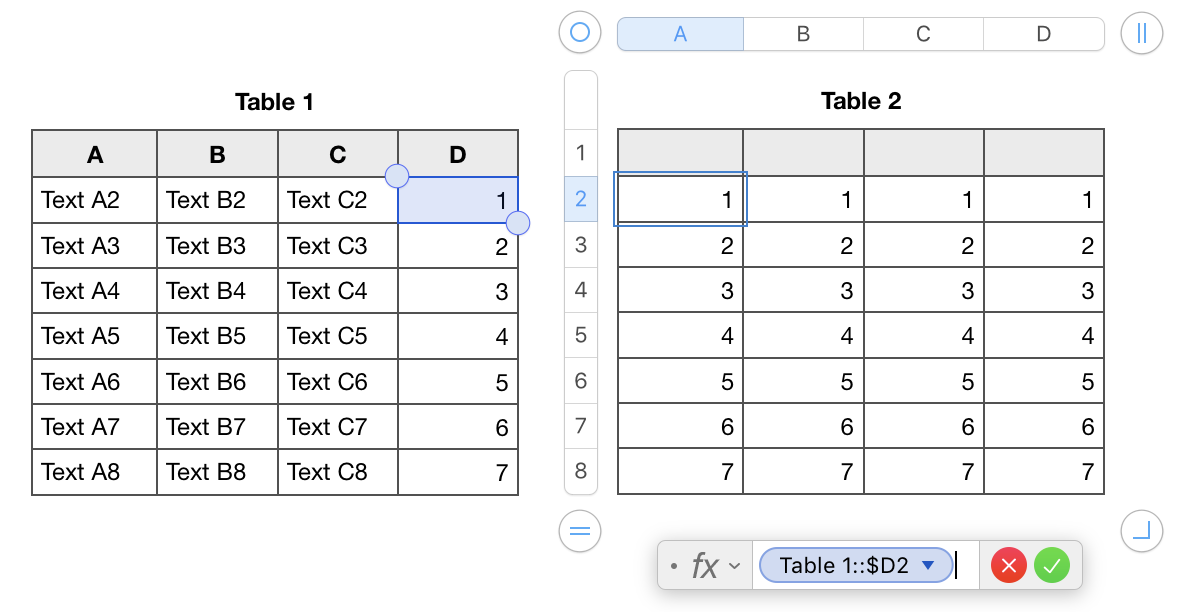Click the Table 2 title
This screenshot has height=612, width=1188.
pyautogui.click(x=861, y=101)
